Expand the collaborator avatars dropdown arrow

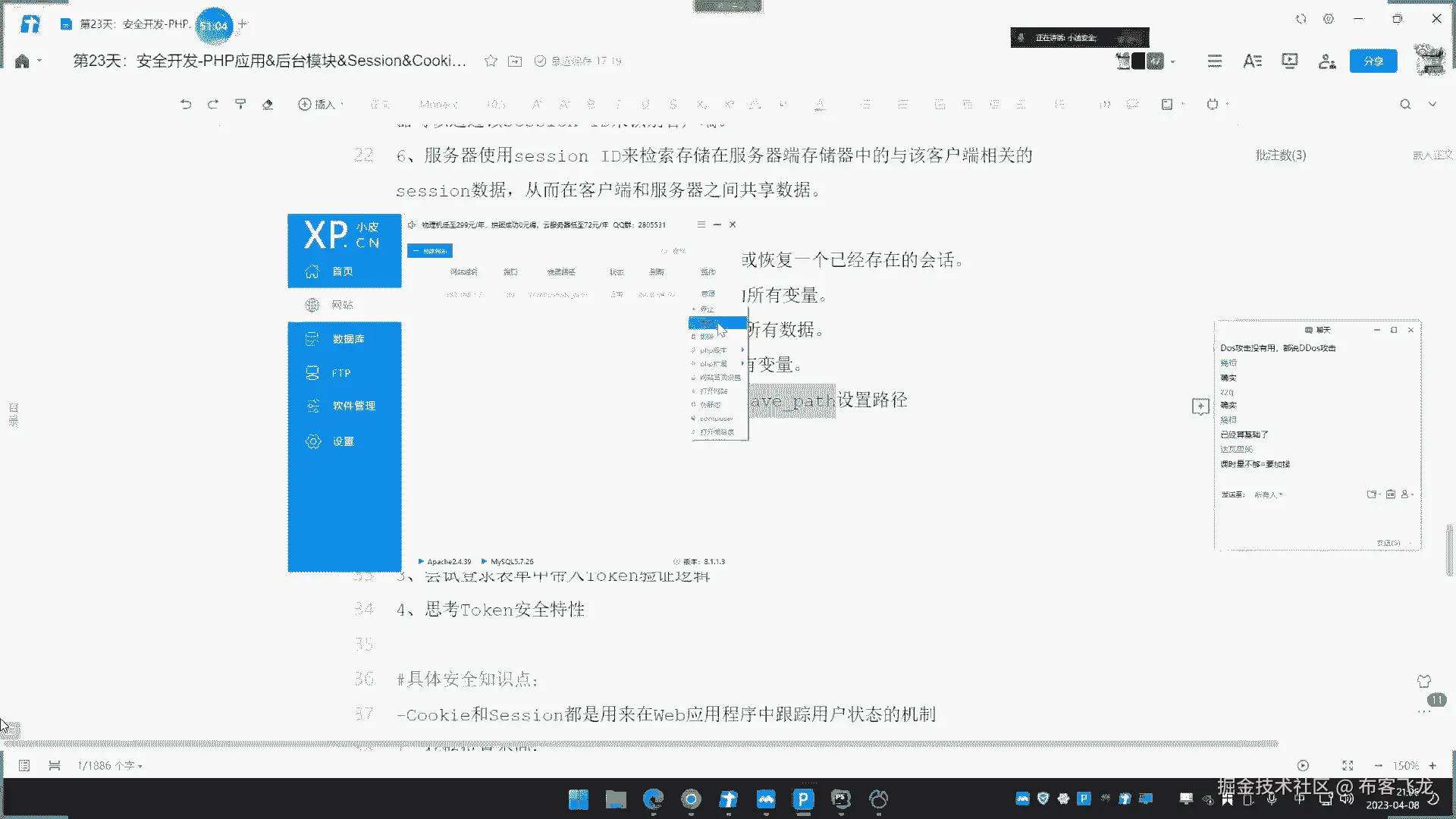click(1173, 61)
